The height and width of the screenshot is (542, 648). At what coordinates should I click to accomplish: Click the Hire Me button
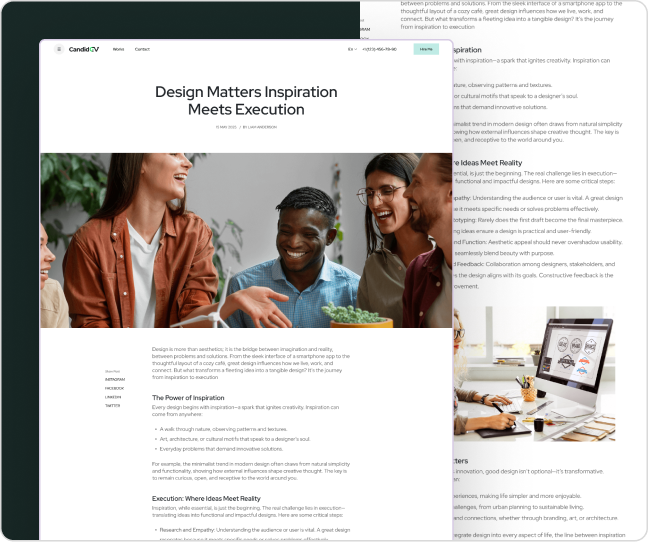(426, 49)
